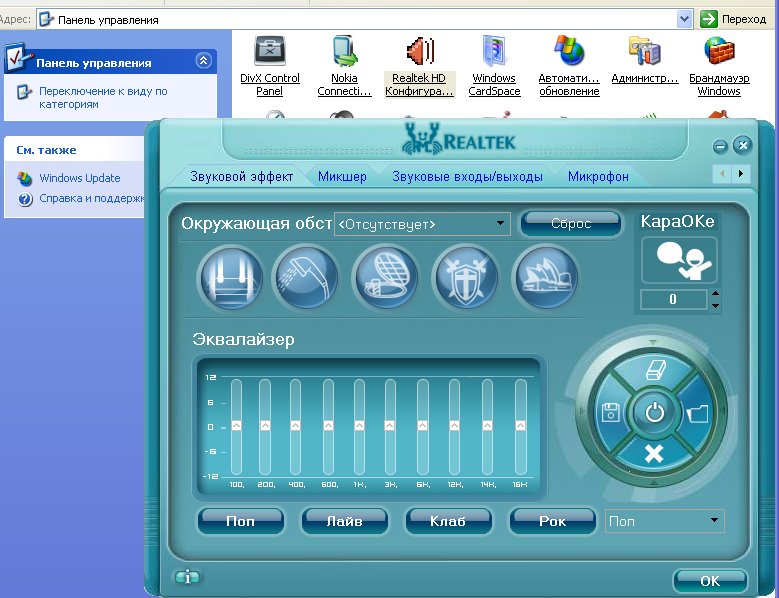This screenshot has height=598, width=779.
Task: Apply the Клаб equalizer preset button
Action: [448, 521]
